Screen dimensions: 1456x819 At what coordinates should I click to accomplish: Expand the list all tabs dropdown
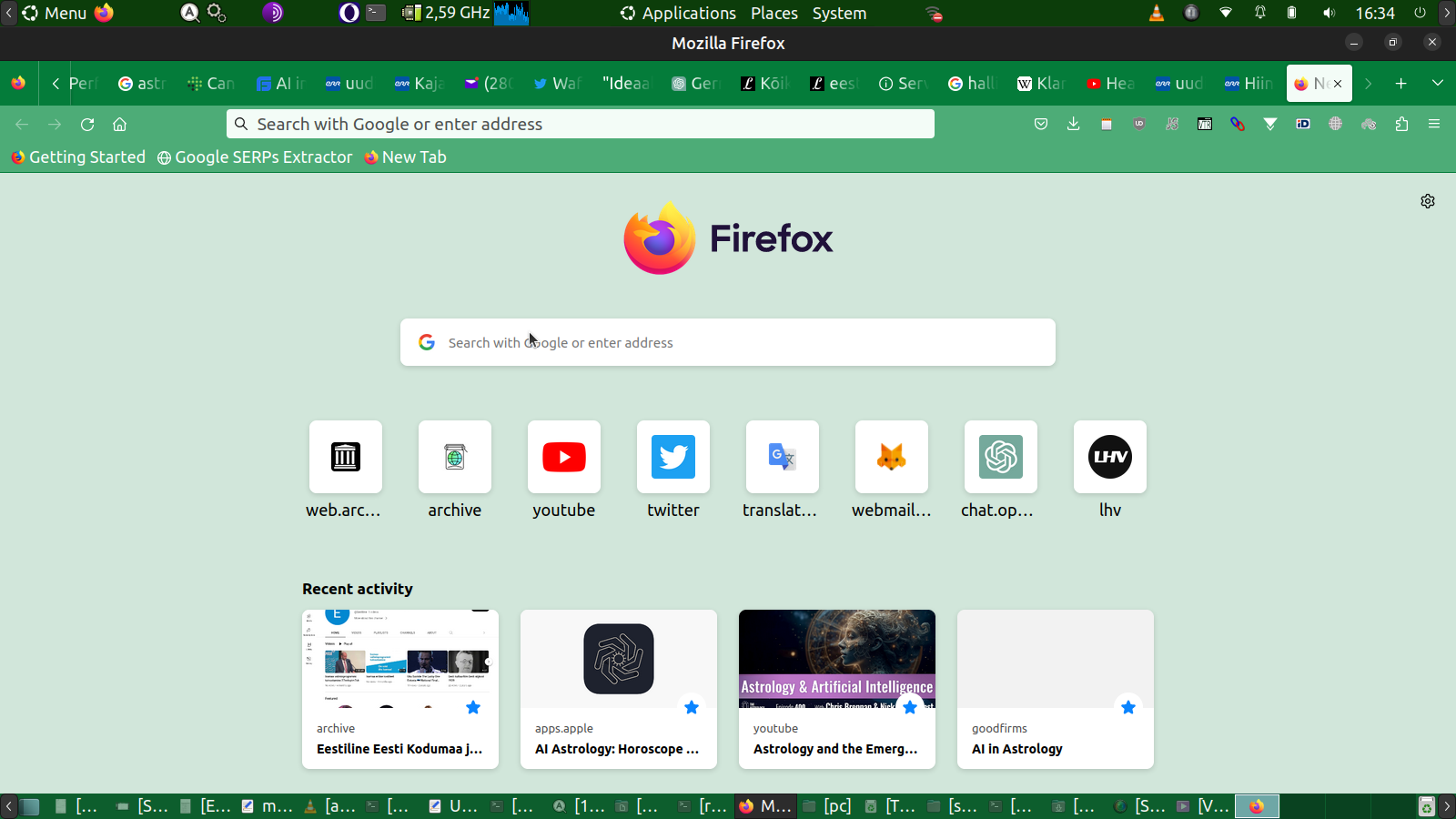[x=1438, y=84]
